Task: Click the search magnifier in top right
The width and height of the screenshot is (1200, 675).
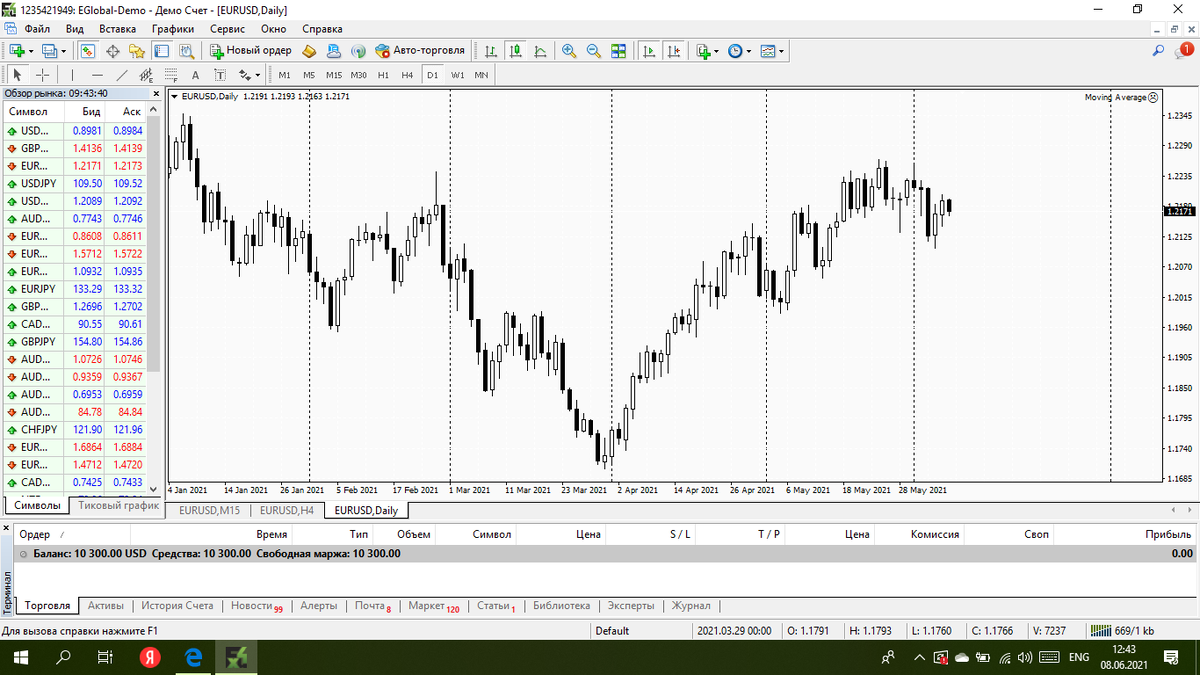Action: pos(1158,50)
